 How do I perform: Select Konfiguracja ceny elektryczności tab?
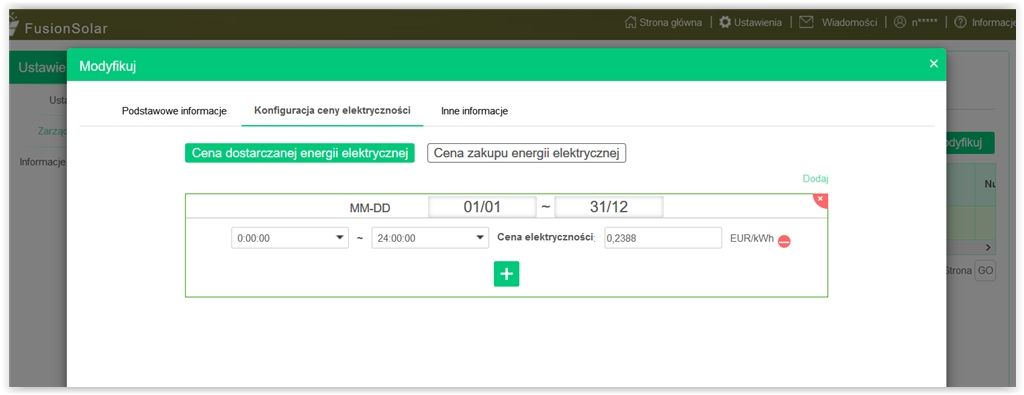[x=332, y=110]
